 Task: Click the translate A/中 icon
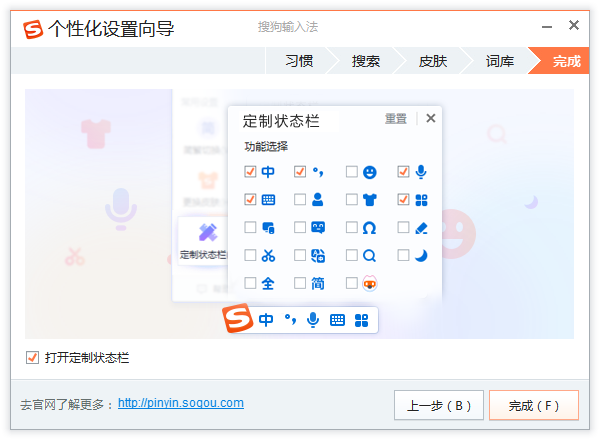tap(318, 256)
